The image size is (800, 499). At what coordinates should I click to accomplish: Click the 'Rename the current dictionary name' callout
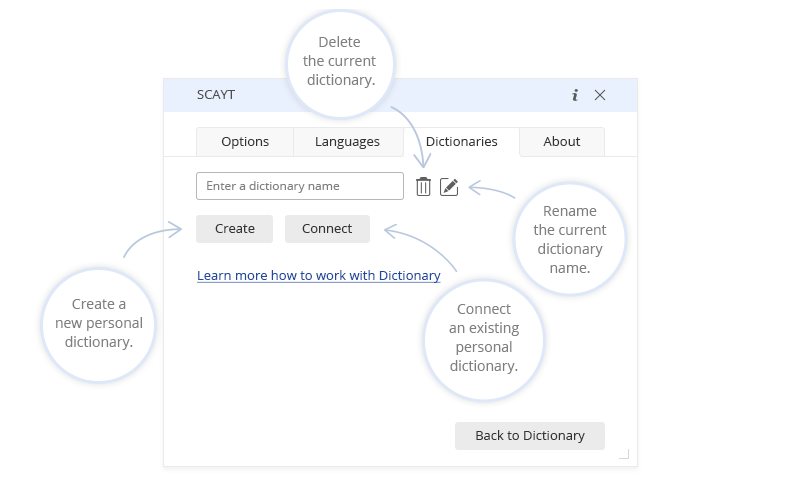point(570,239)
